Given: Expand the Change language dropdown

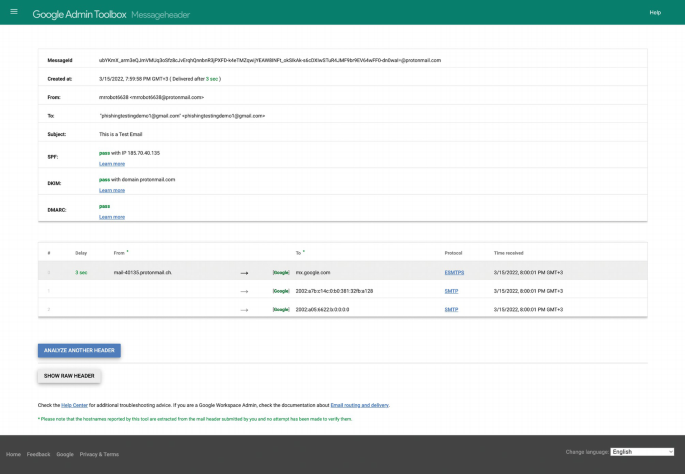Looking at the screenshot, I should tap(642, 452).
